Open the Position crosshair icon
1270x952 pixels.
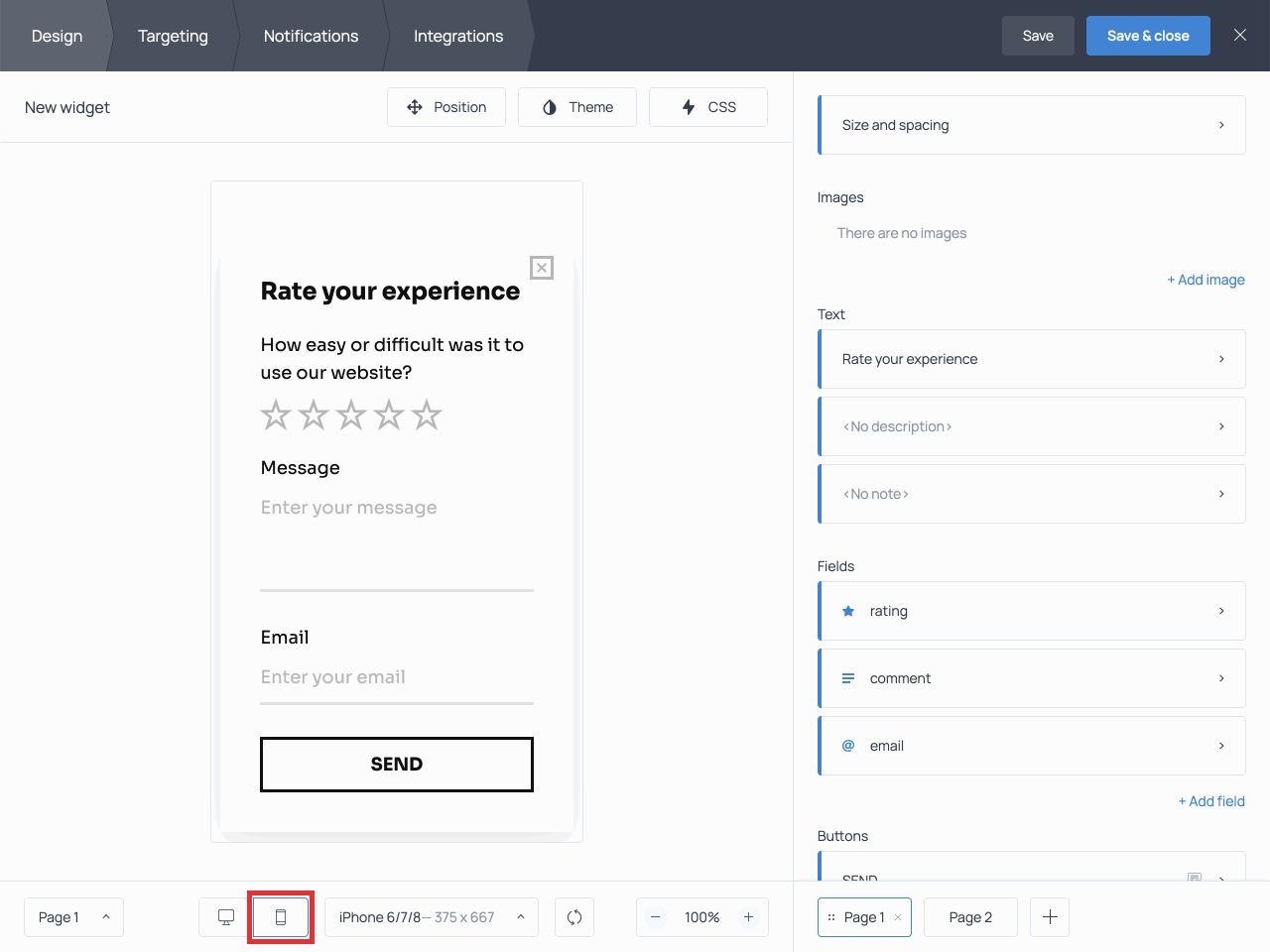415,106
